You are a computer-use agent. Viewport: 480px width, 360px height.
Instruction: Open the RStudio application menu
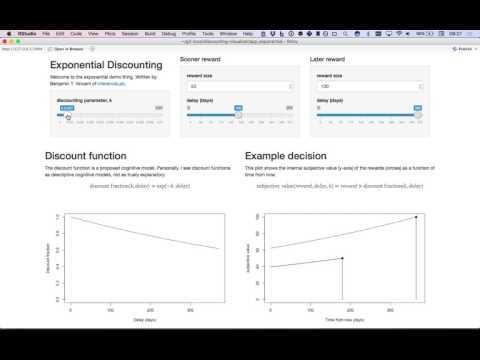click(27, 34)
